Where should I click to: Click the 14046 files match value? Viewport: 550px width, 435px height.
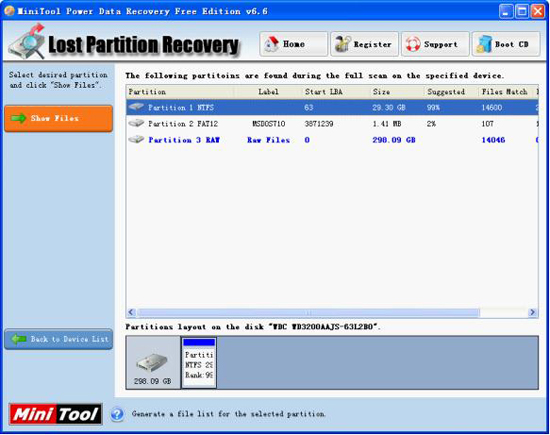(x=493, y=140)
